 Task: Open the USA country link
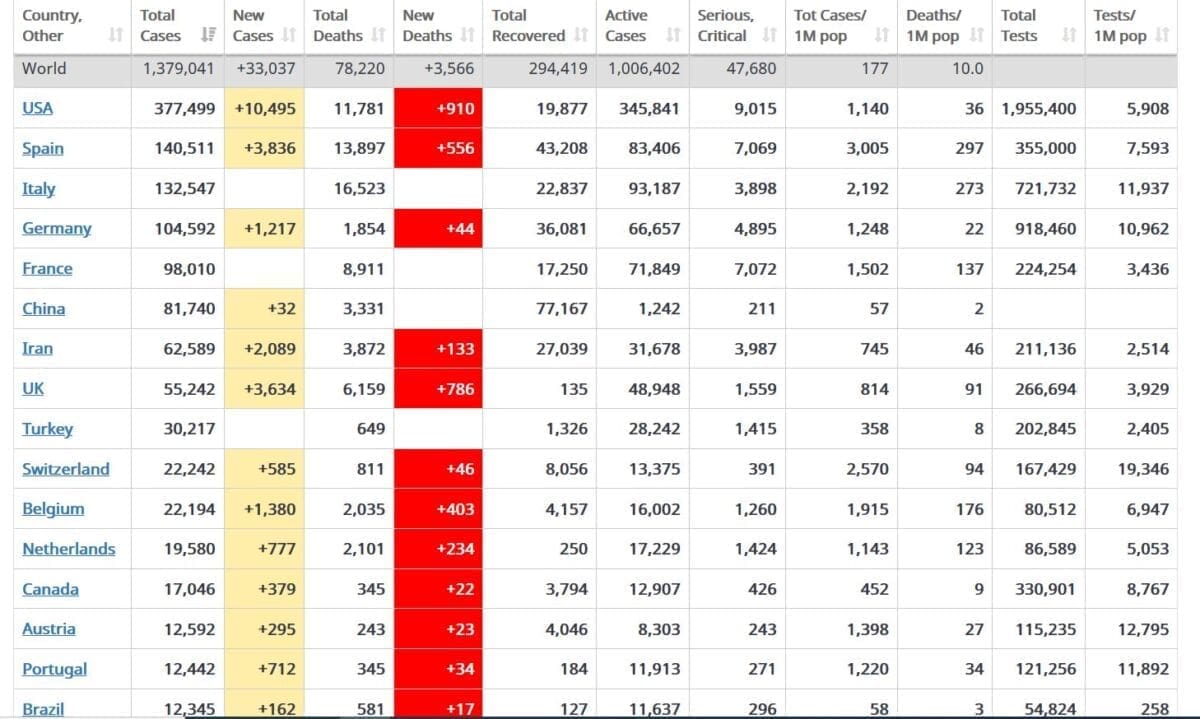click(x=38, y=108)
